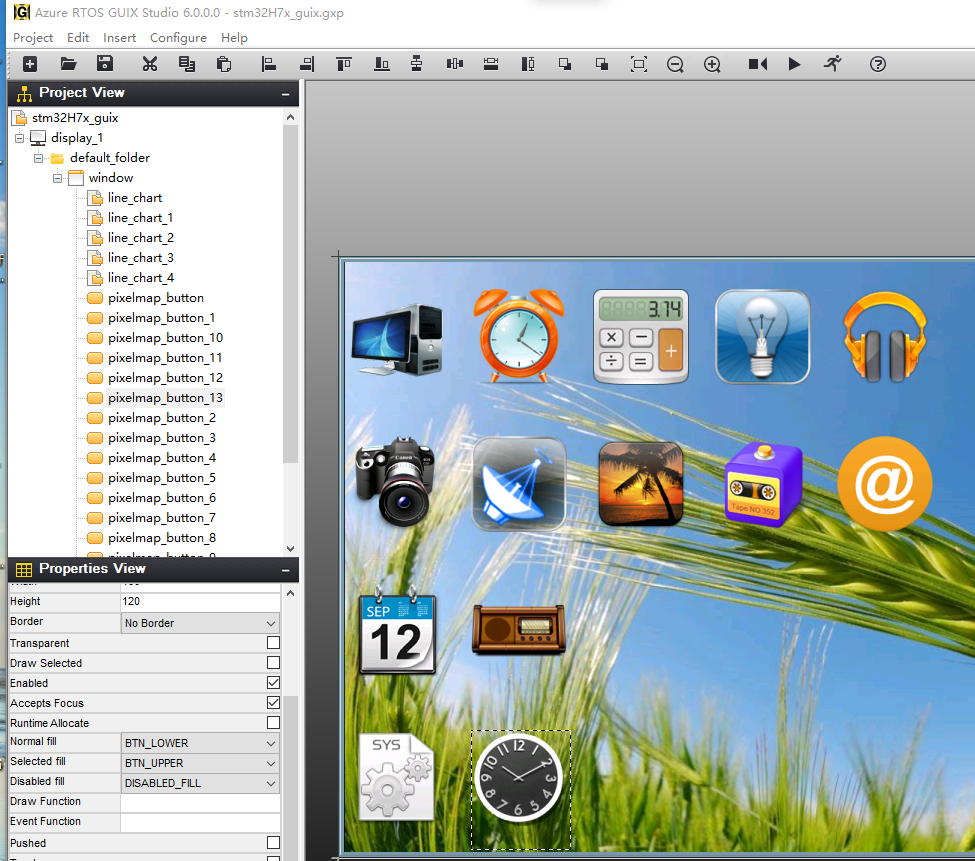Align selected widgets to the top
This screenshot has width=975, height=861.
click(x=344, y=64)
